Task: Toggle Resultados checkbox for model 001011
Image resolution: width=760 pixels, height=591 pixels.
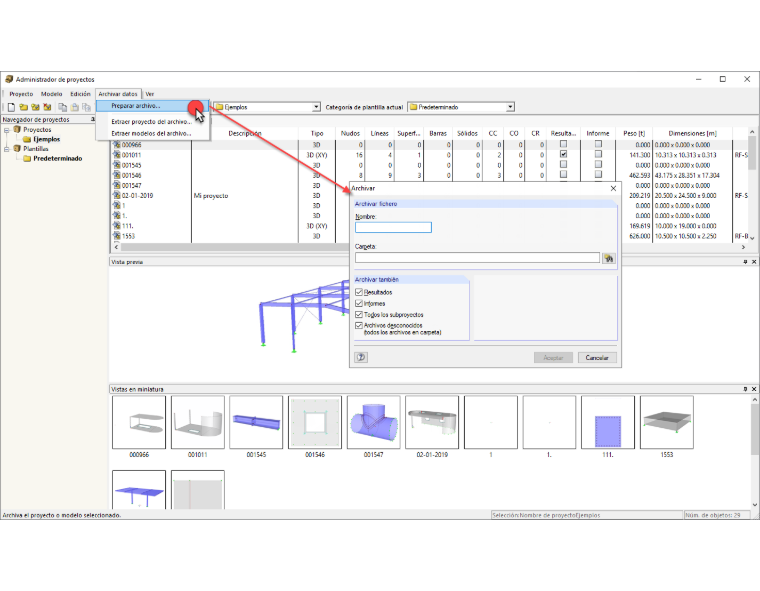Action: click(563, 154)
